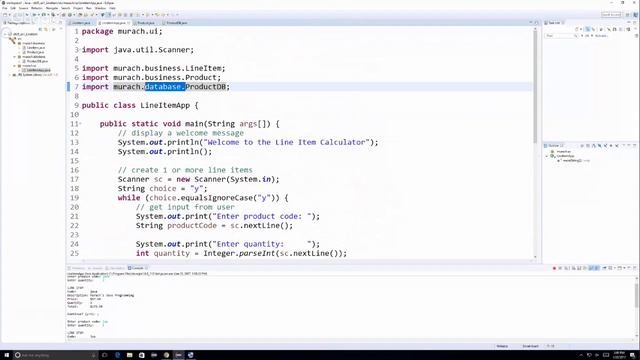
Task: Switch to the ProductDB.java editor tab
Action: [x=176, y=23]
